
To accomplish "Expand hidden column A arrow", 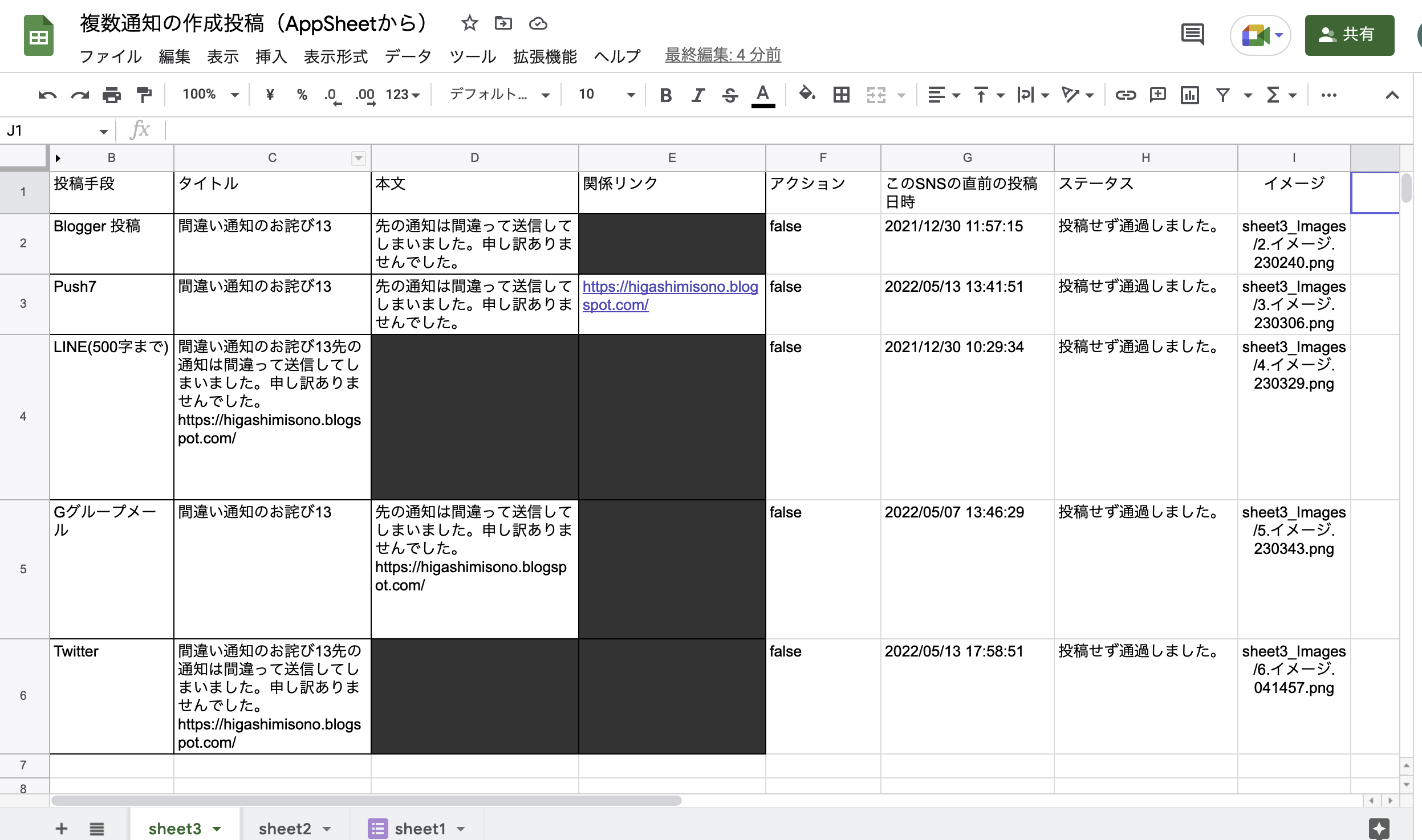I will pyautogui.click(x=58, y=158).
